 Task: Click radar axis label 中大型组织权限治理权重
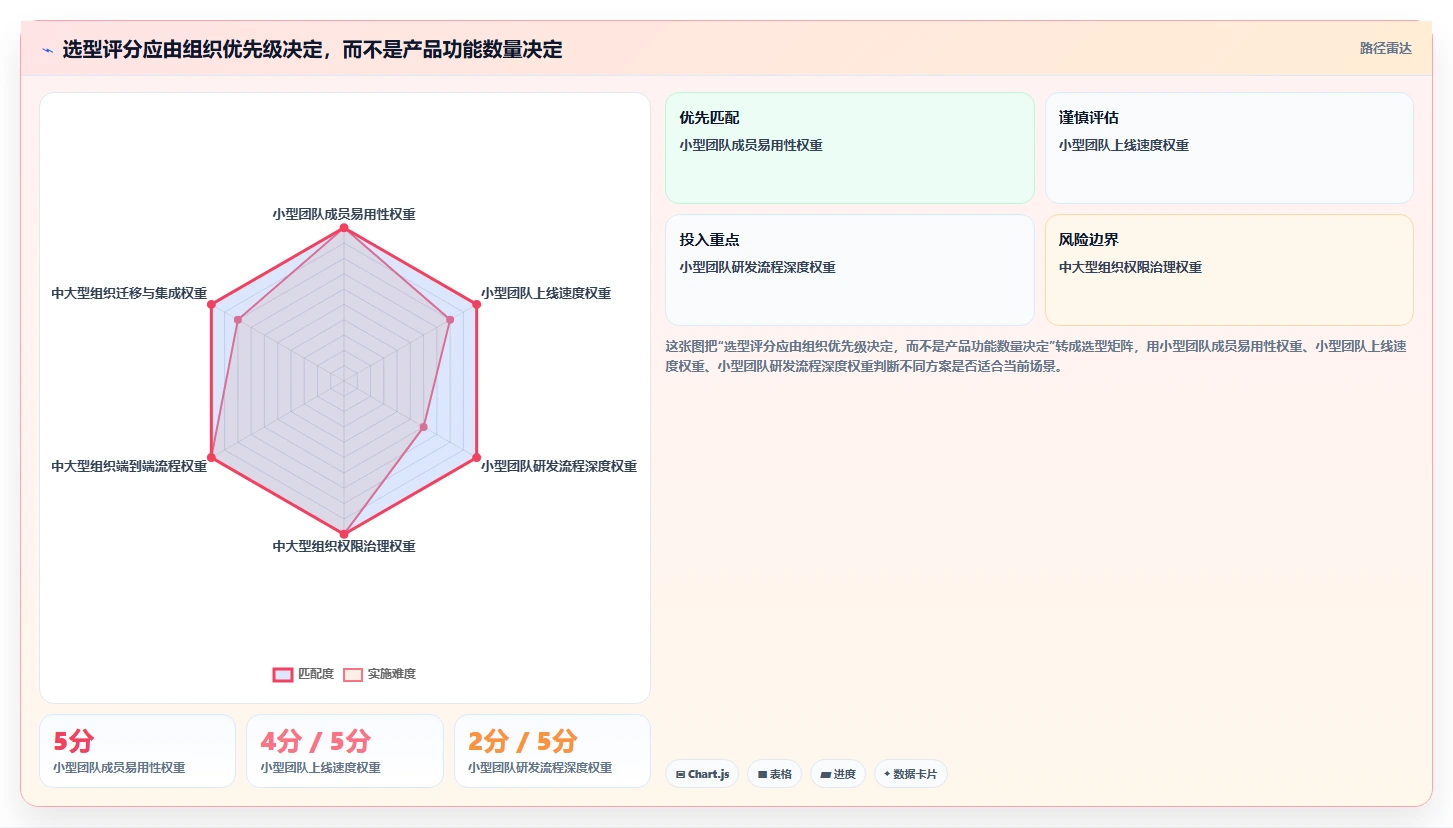pyautogui.click(x=344, y=546)
